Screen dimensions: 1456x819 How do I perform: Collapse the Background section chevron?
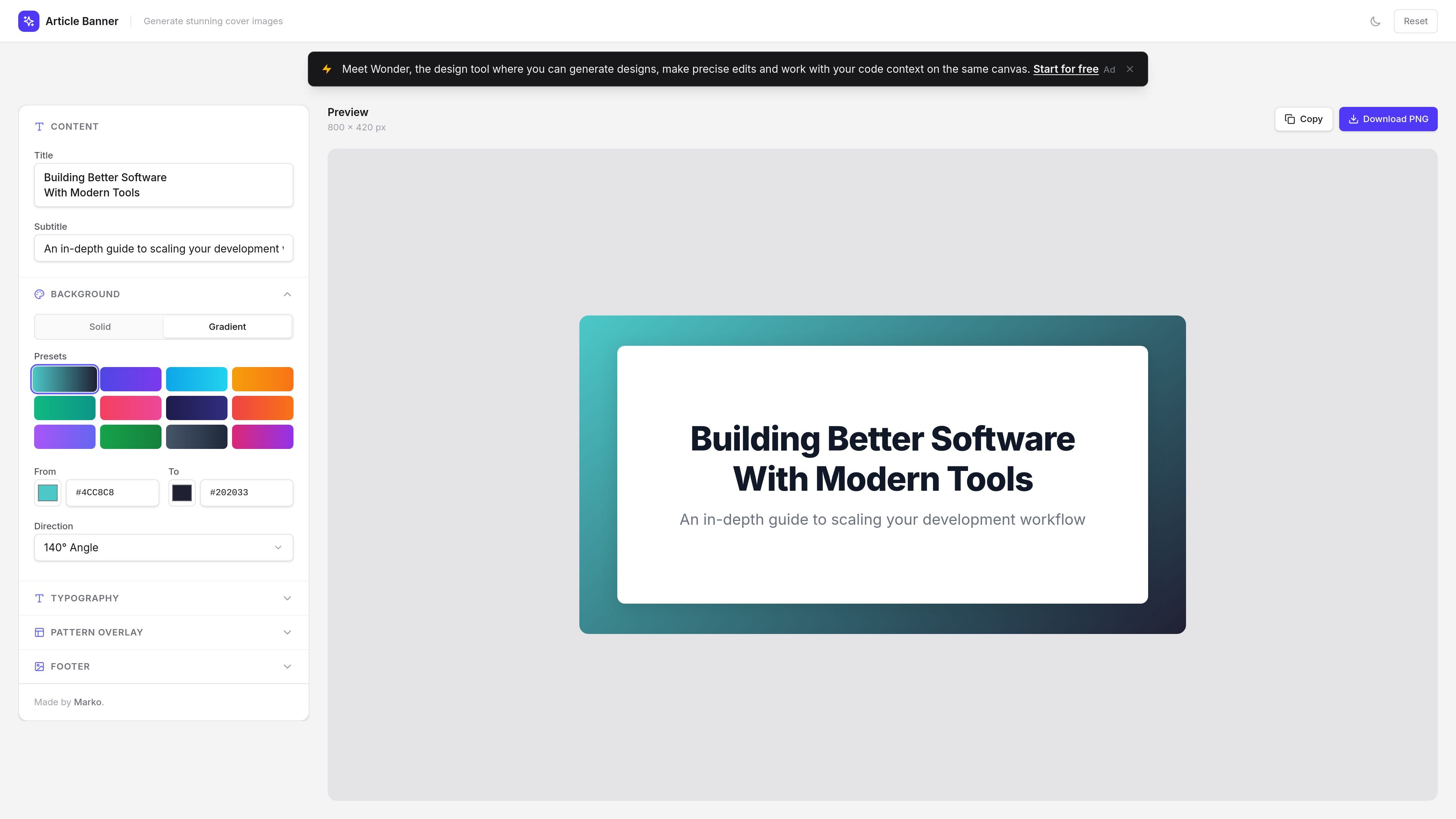point(287,295)
